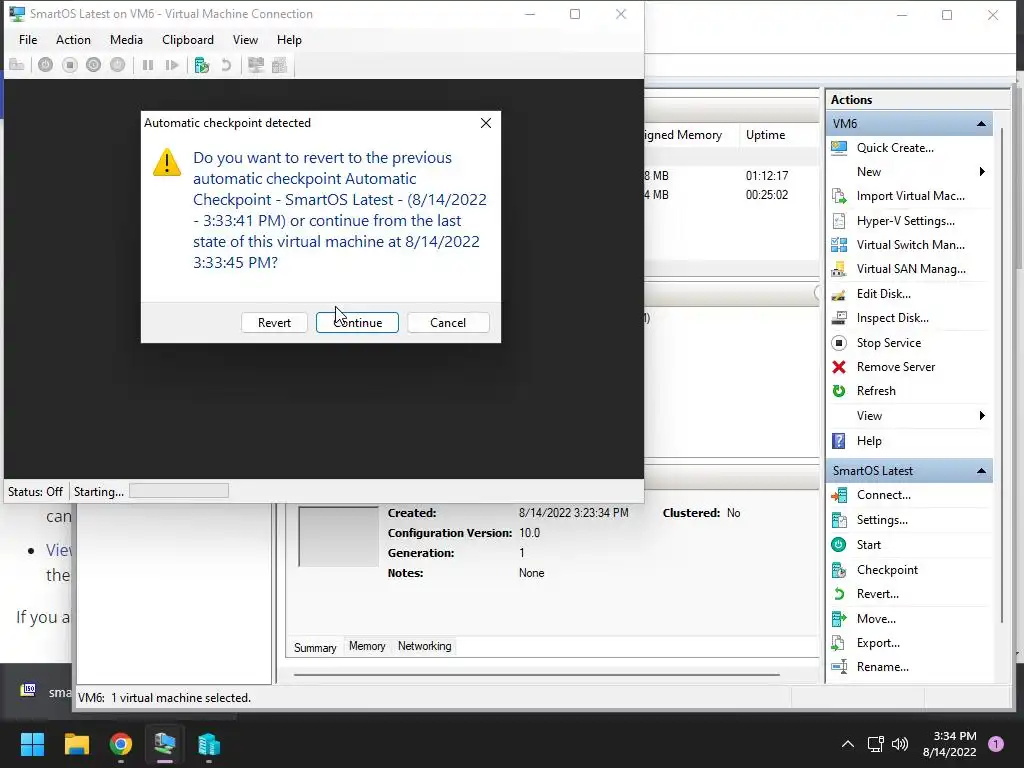Close the Automatic checkpoint detected dialog

click(x=486, y=123)
